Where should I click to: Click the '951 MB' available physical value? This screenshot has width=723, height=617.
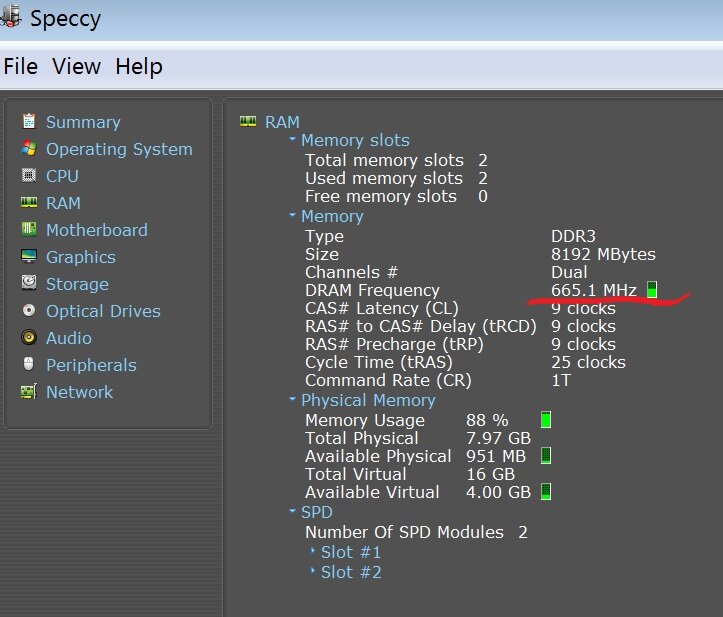(x=496, y=456)
